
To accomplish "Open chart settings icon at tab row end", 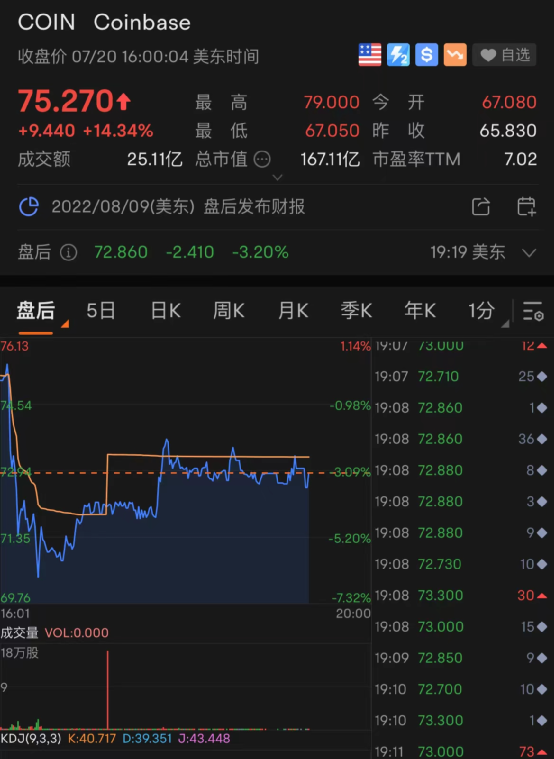I will (533, 311).
